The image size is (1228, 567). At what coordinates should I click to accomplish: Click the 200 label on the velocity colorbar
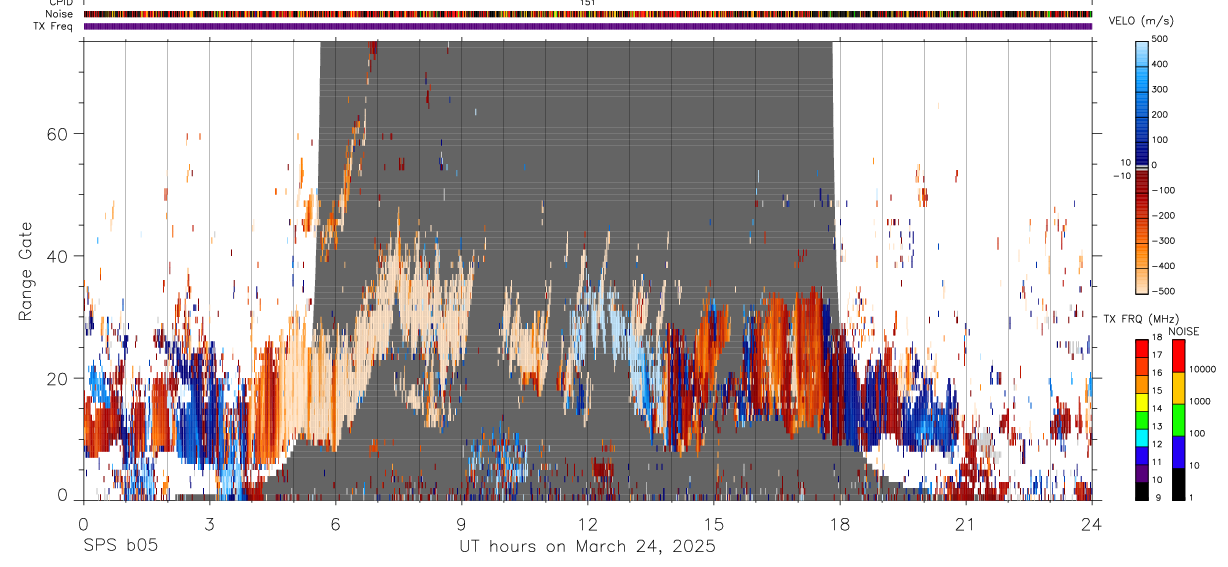click(x=1162, y=114)
